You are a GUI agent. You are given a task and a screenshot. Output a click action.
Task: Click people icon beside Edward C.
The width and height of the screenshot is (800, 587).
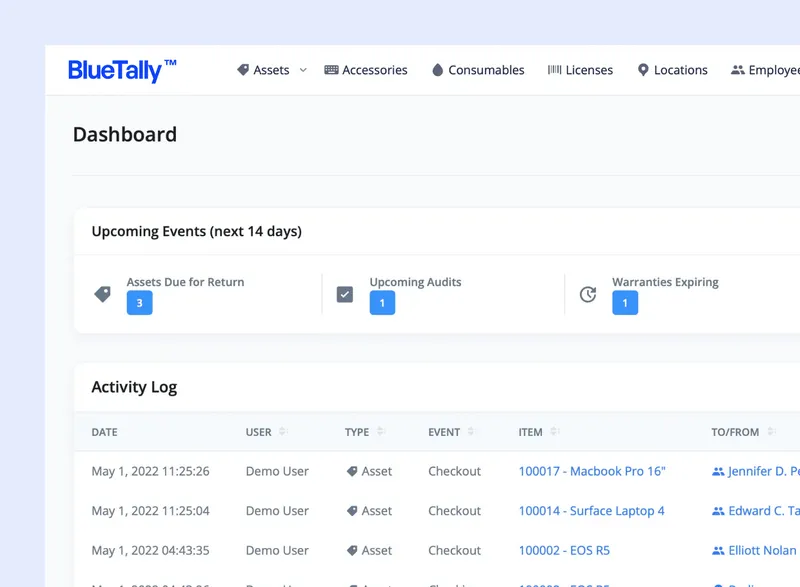718,511
